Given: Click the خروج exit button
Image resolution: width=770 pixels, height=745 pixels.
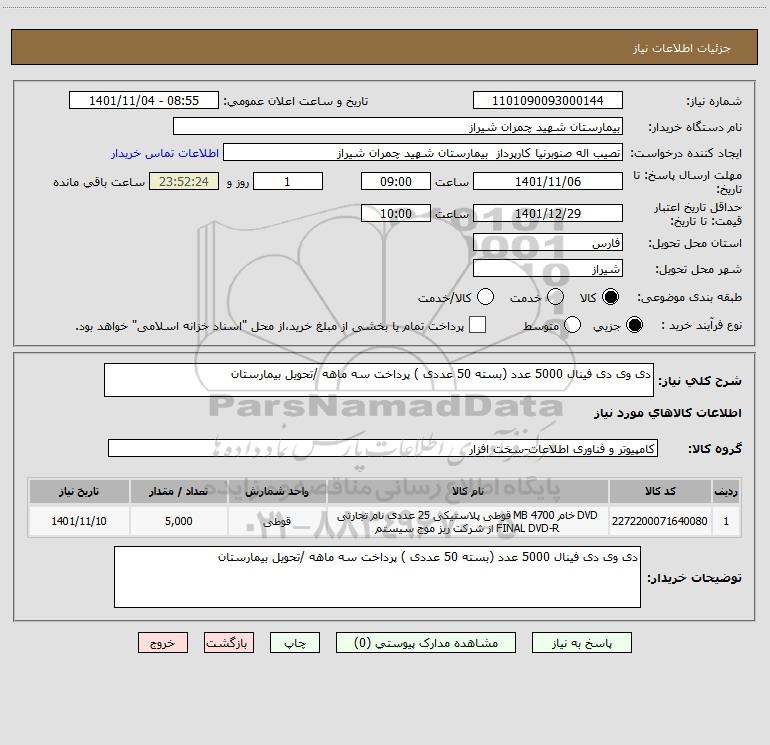Looking at the screenshot, I should click(x=163, y=643).
